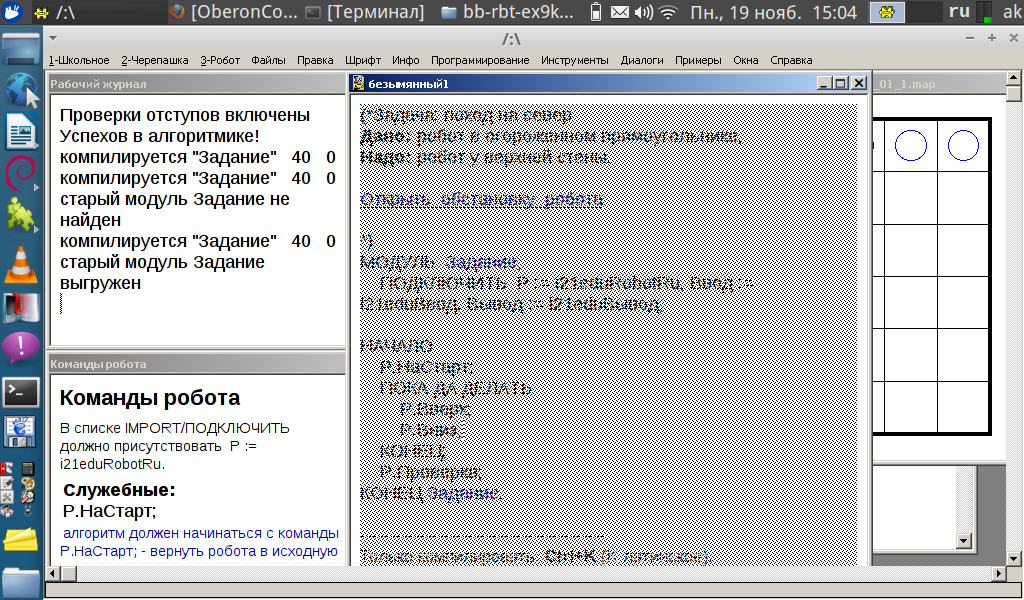The width and height of the screenshot is (1024, 600).
Task: Open the 1-Школьное menu
Action: [79, 60]
